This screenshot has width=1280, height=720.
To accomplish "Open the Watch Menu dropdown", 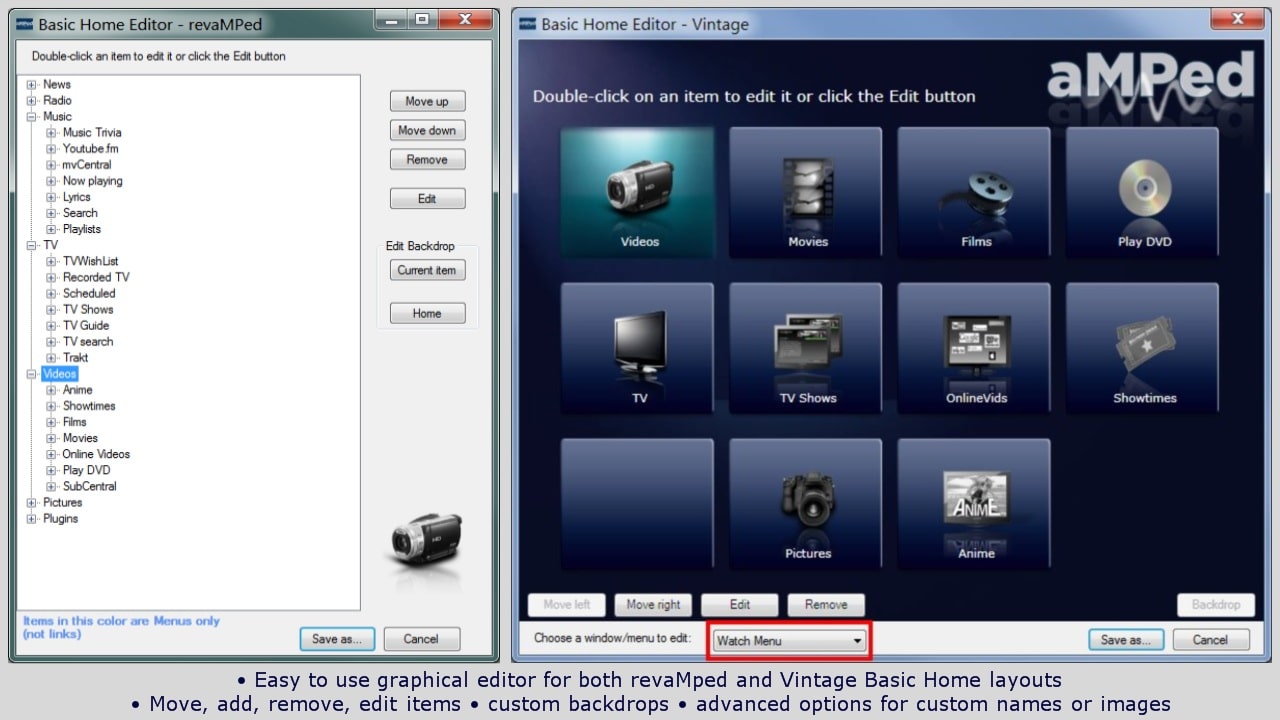I will pyautogui.click(x=790, y=641).
